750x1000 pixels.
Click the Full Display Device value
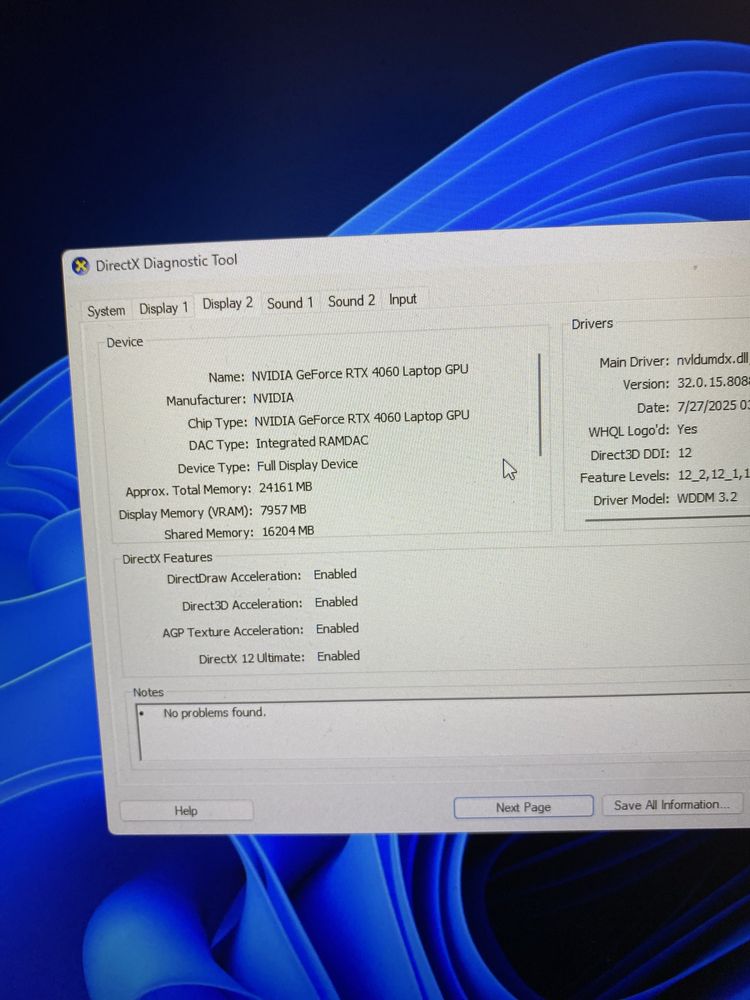pos(307,465)
